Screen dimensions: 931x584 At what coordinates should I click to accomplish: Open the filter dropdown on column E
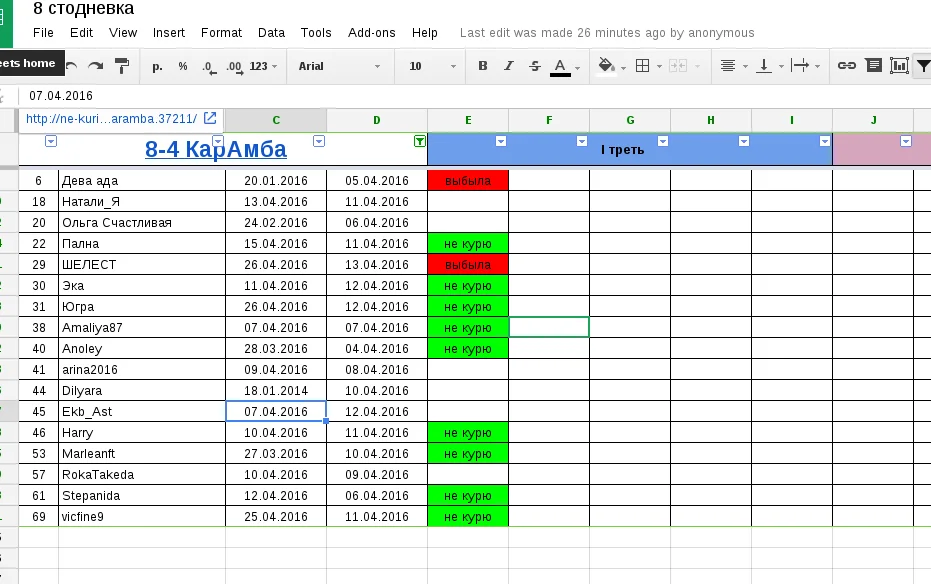[502, 142]
